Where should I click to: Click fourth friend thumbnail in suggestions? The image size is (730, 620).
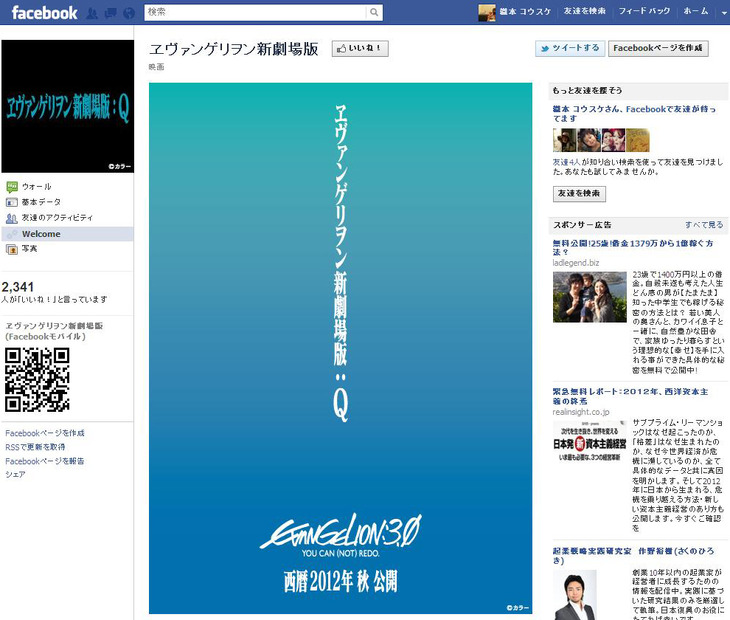[637, 140]
